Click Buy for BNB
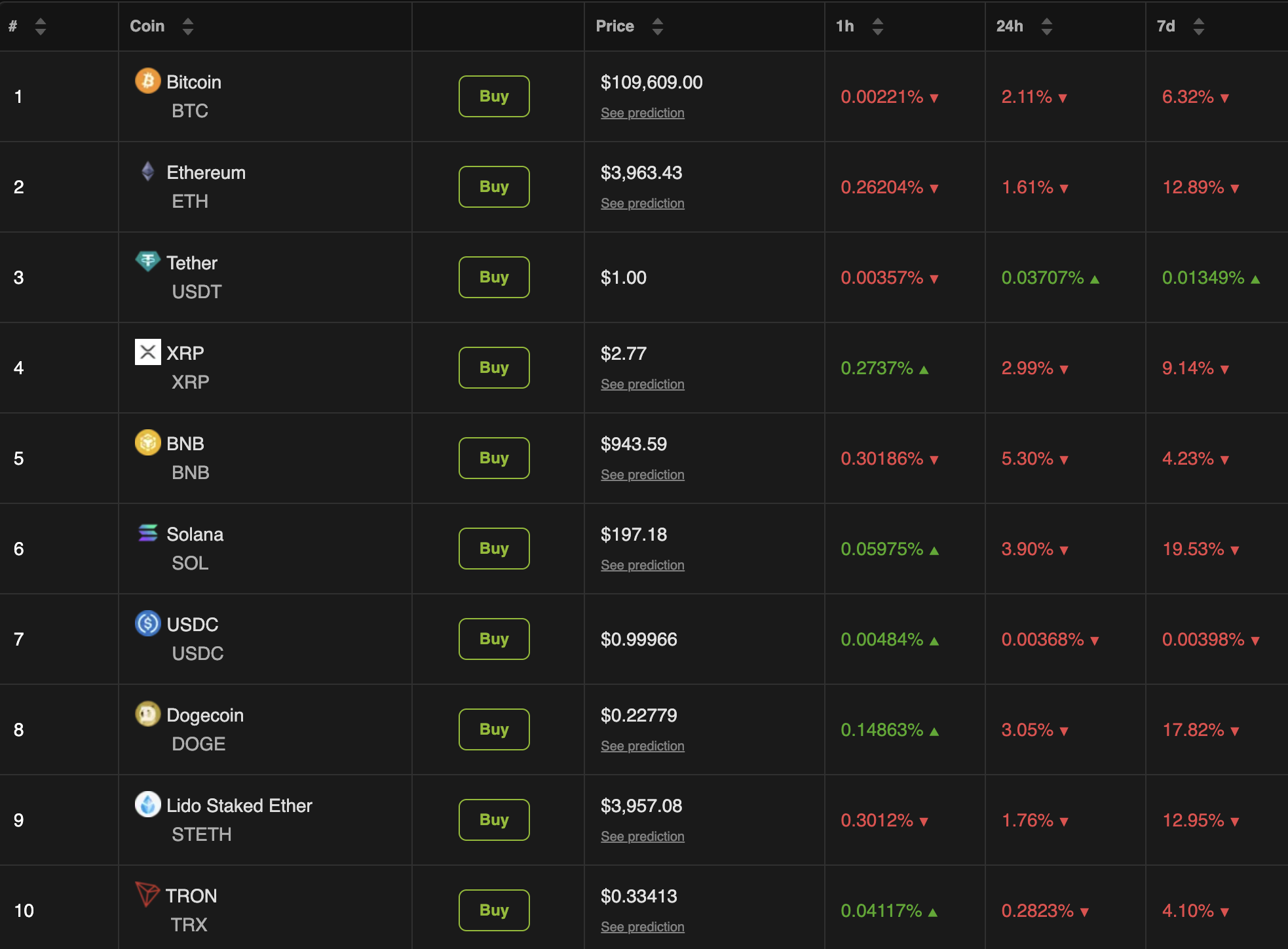 [x=493, y=457]
